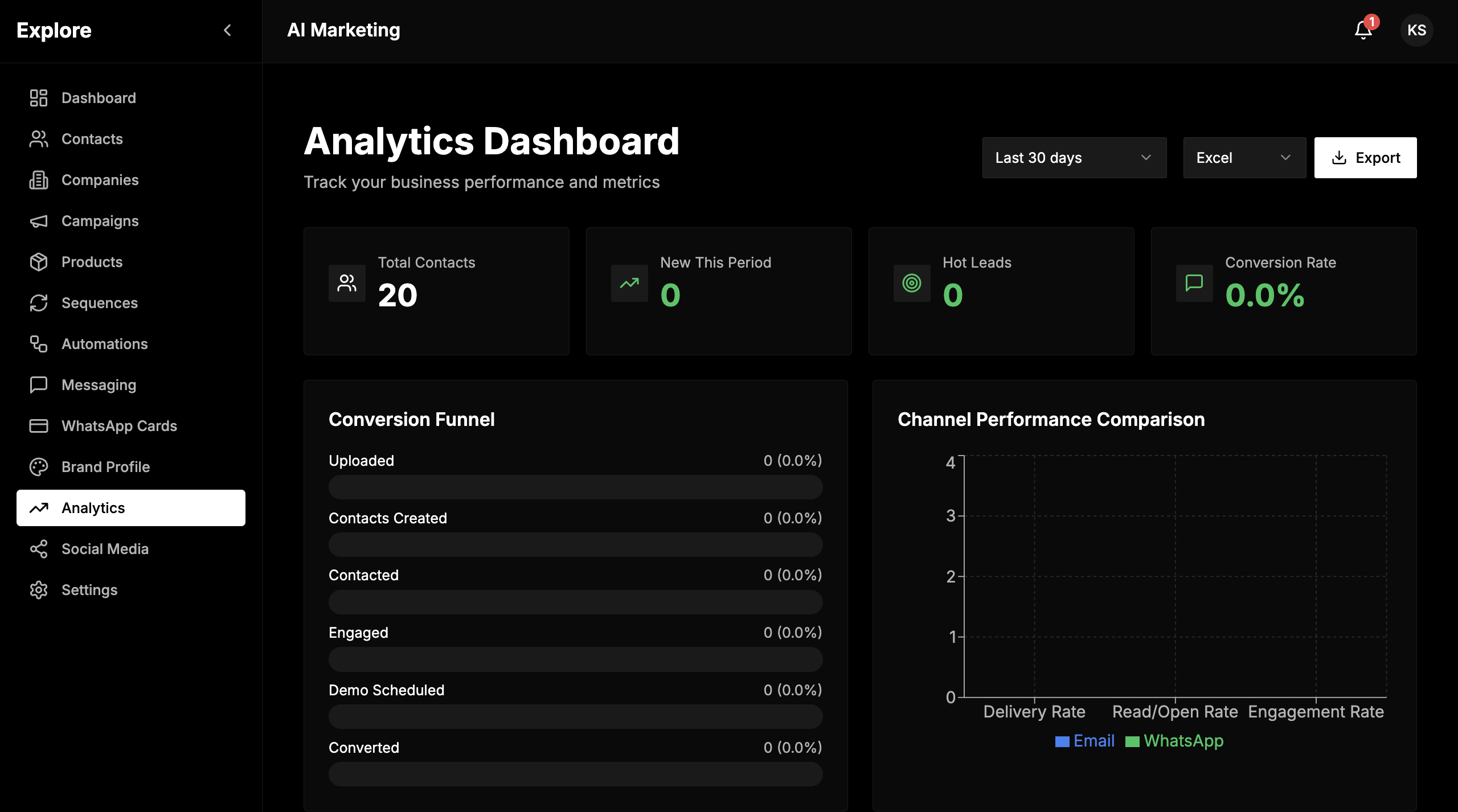Click the KS user avatar
The width and height of the screenshot is (1458, 812).
coord(1416,30)
